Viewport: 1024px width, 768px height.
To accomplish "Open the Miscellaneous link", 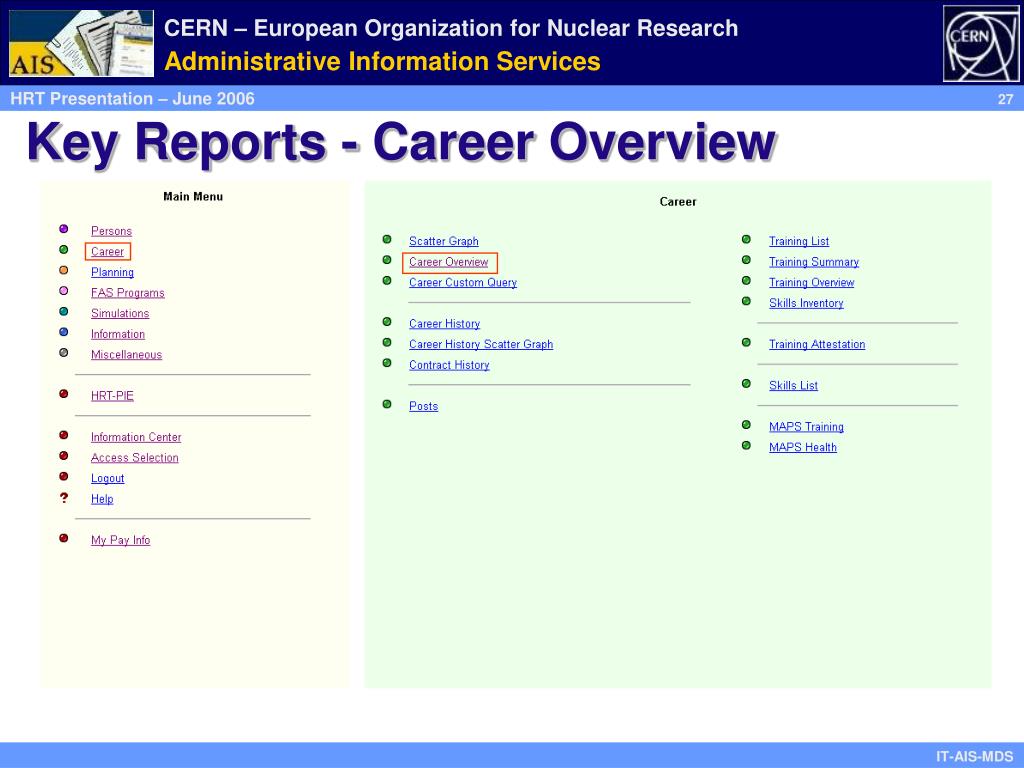I will (127, 355).
